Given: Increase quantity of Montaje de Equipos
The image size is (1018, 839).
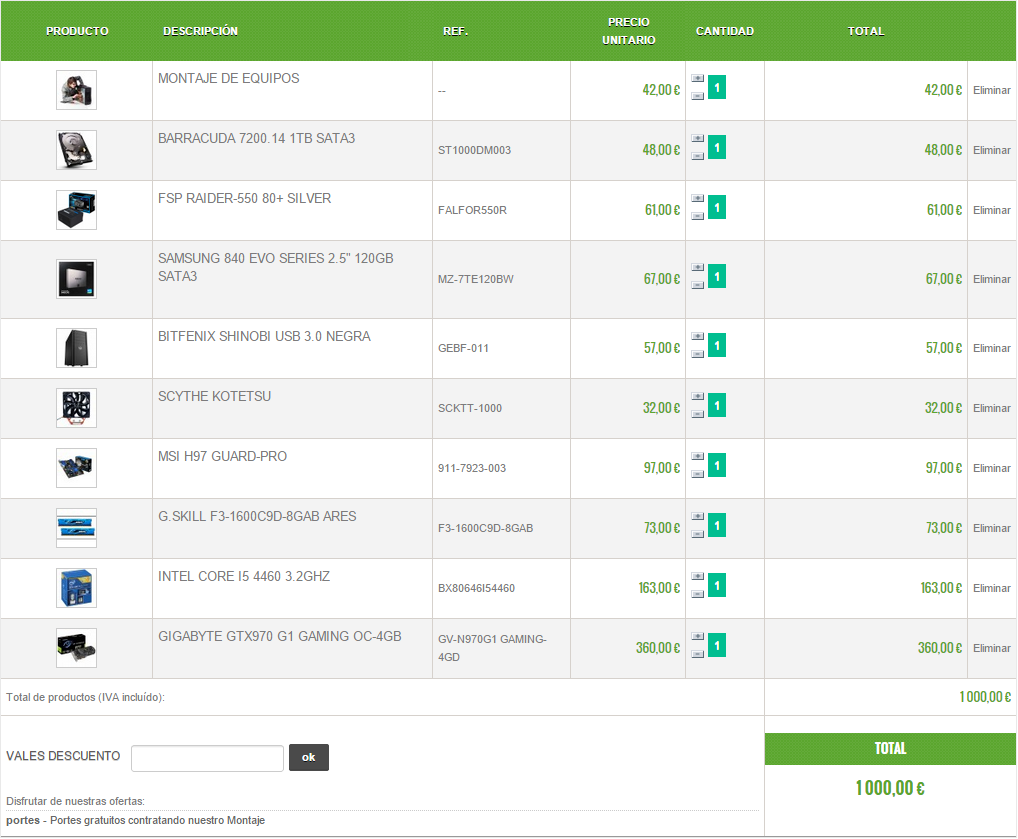Looking at the screenshot, I should click(x=697, y=79).
